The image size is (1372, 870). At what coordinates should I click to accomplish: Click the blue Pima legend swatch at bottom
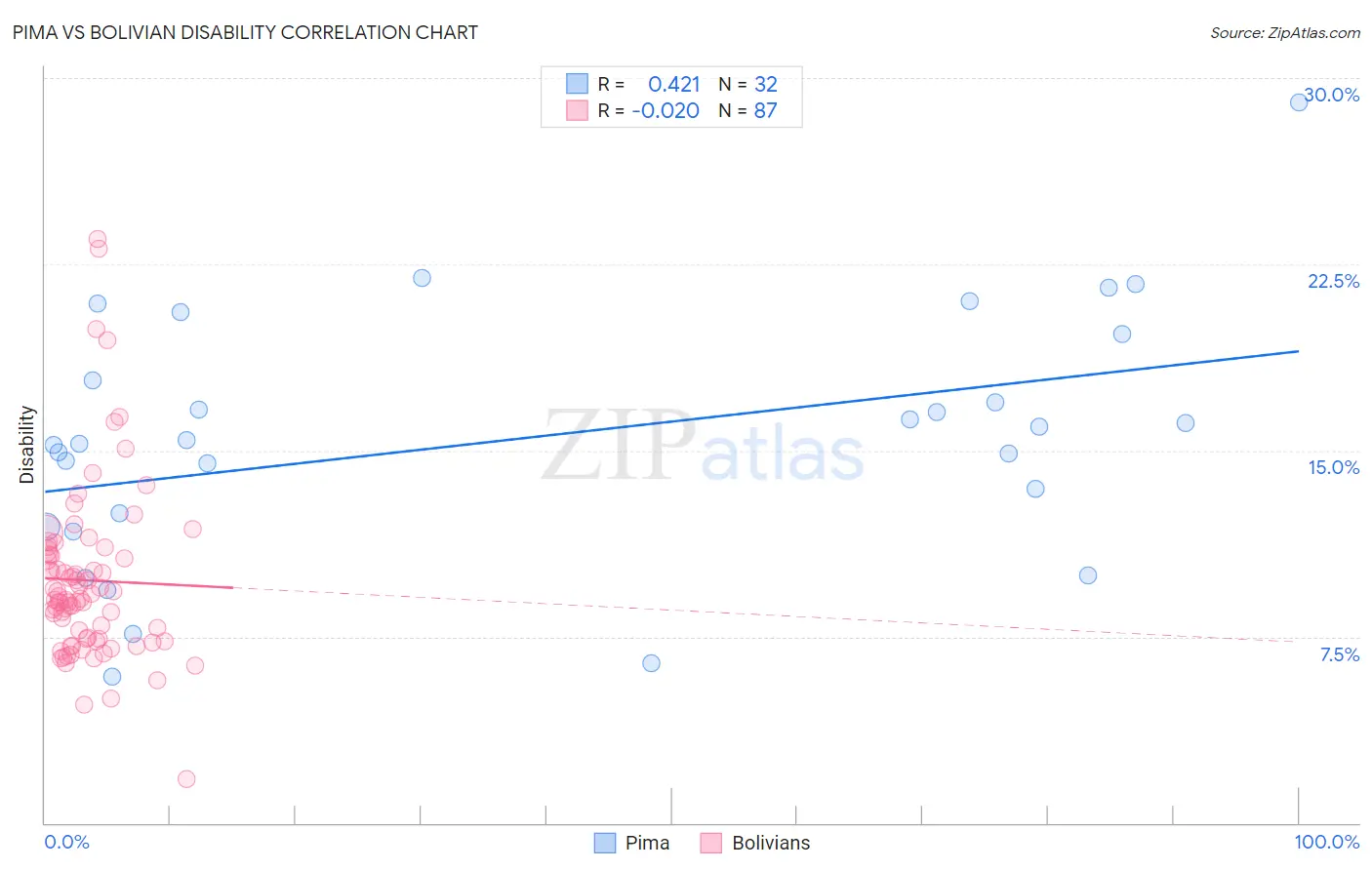point(605,843)
